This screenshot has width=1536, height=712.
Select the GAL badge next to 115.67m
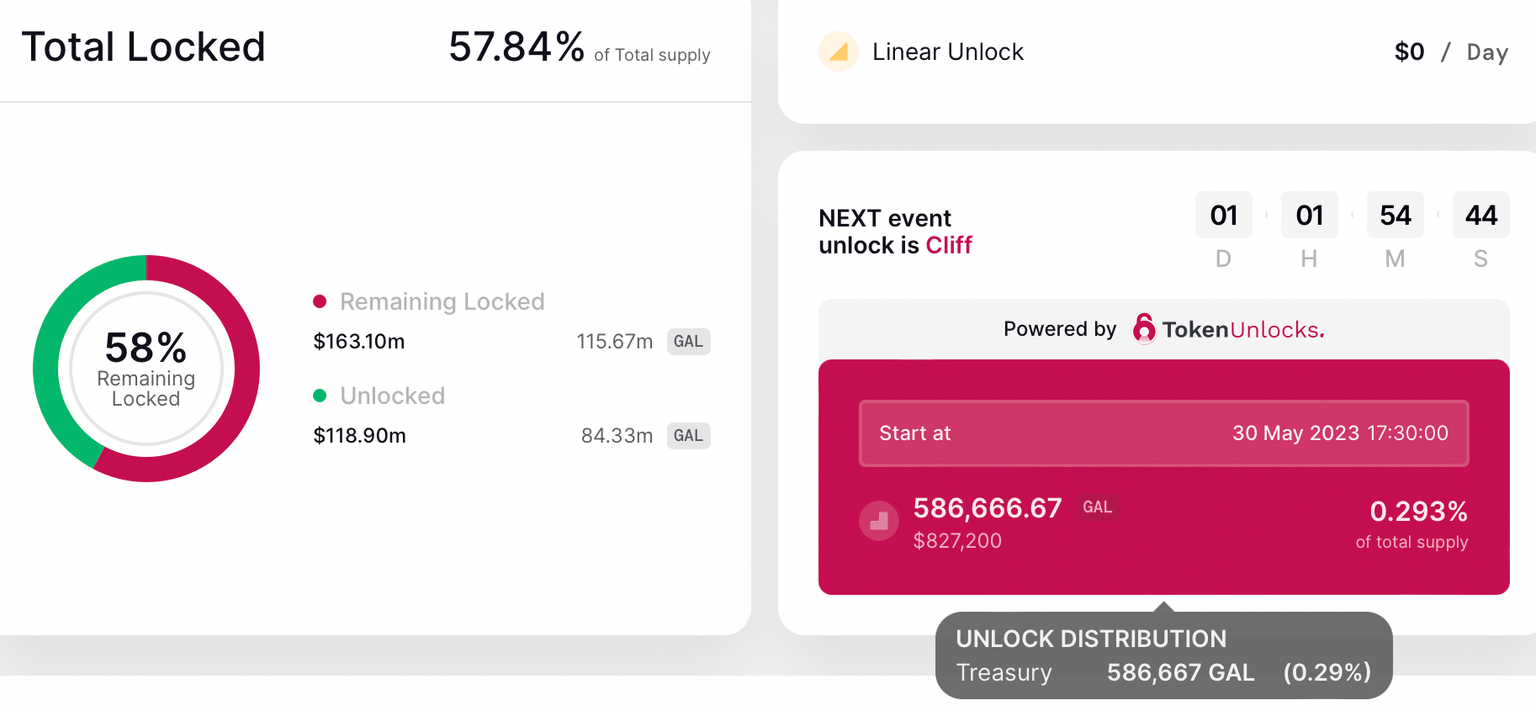coord(688,341)
